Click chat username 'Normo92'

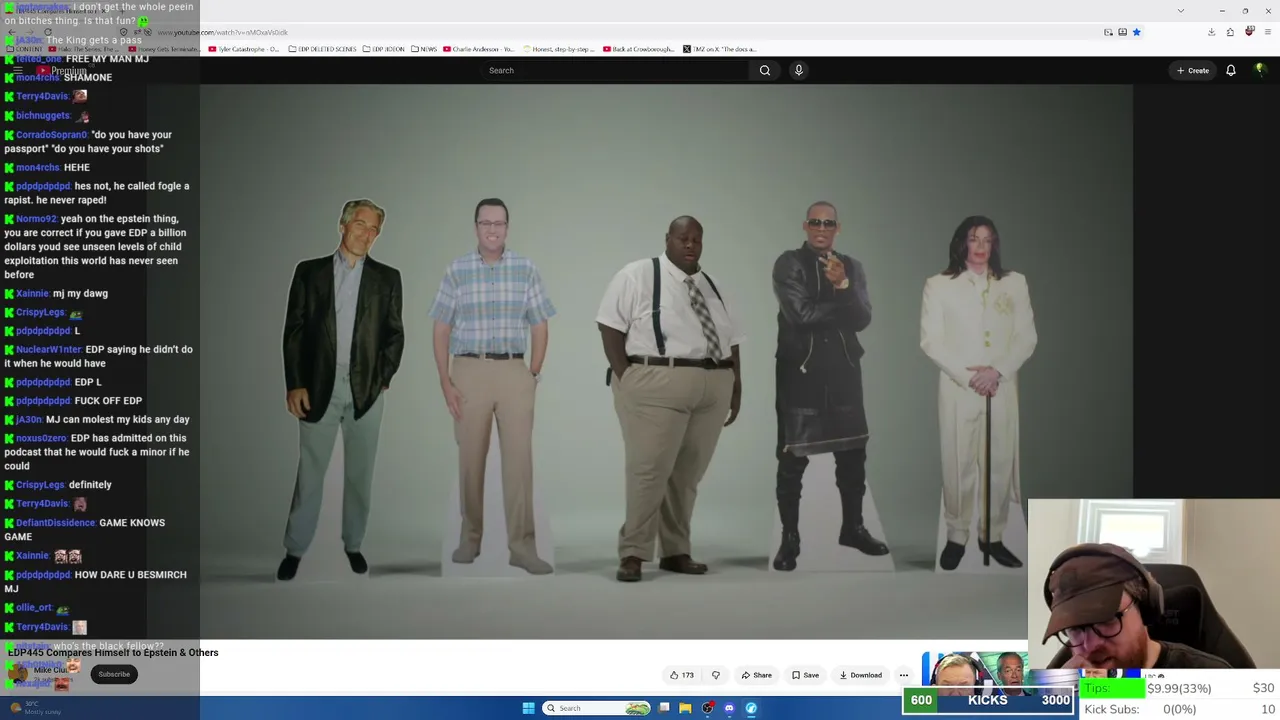point(36,219)
